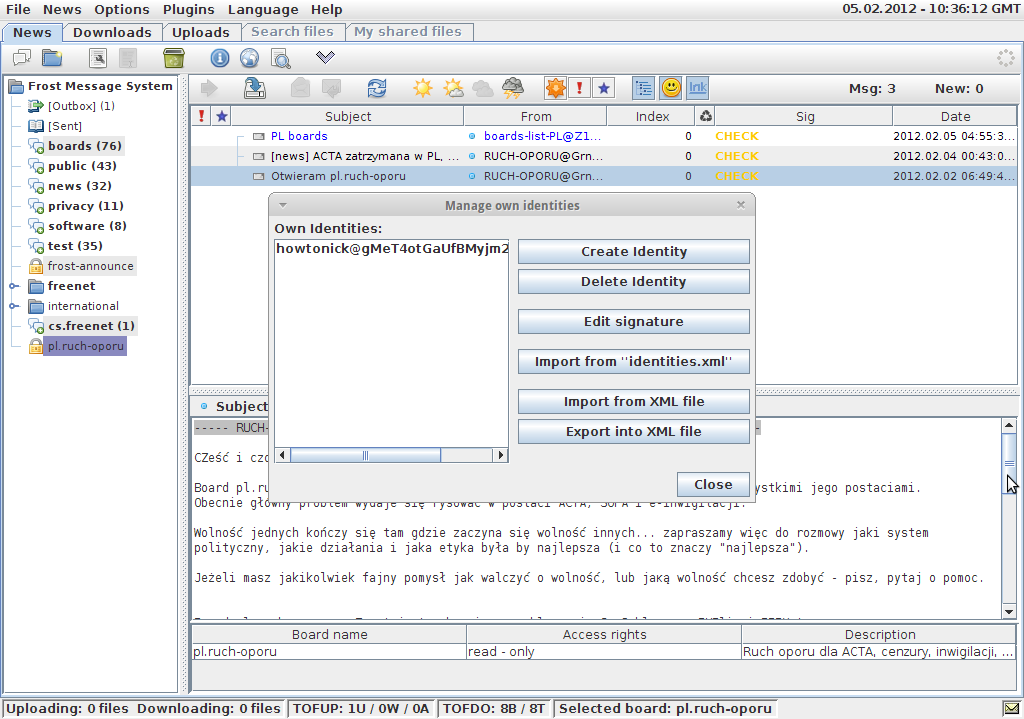Toggle starred-only blue star filter button
The width and height of the screenshot is (1024, 719).
[x=603, y=88]
